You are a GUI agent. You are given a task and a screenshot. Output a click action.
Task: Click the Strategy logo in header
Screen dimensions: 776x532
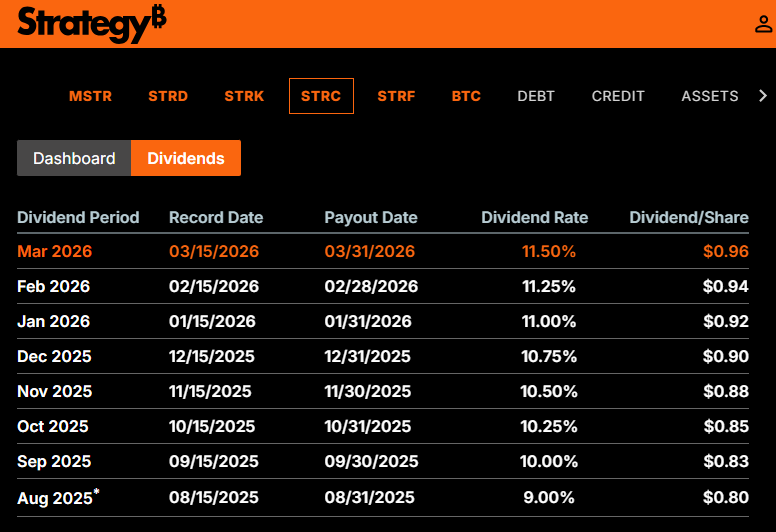92,24
